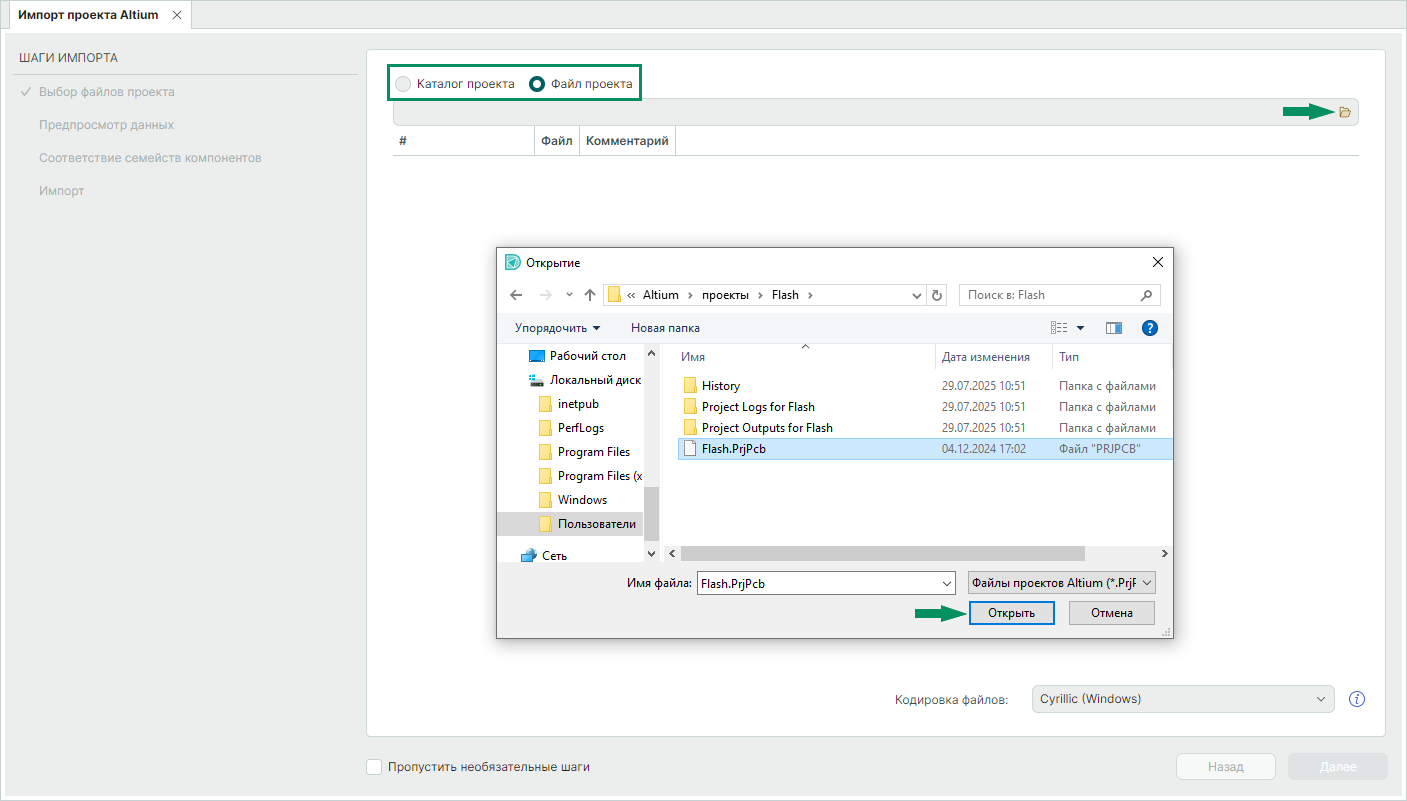This screenshot has width=1407, height=801.
Task: Close the Импорт проекта Altium tab
Action: (x=177, y=15)
